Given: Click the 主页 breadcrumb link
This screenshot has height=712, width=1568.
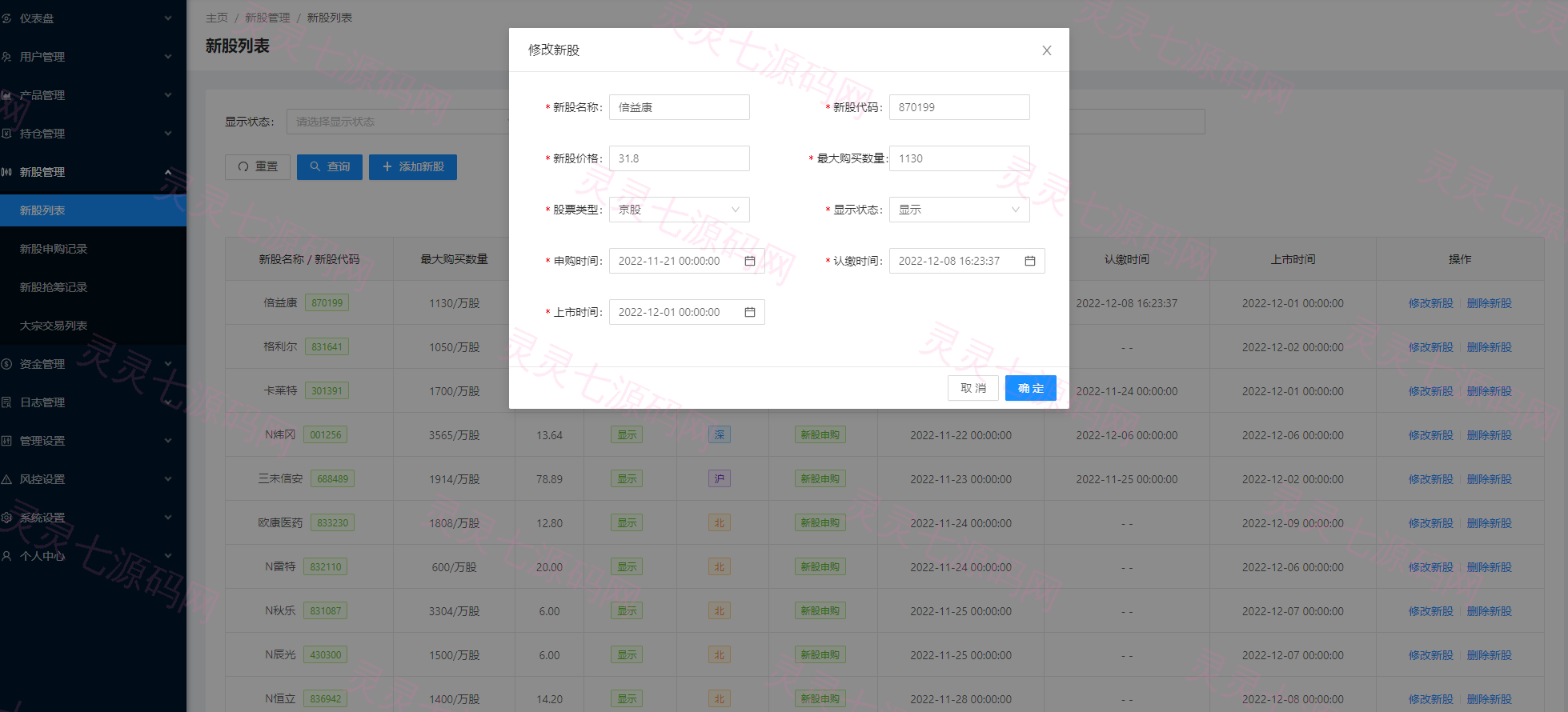Looking at the screenshot, I should click(x=217, y=18).
